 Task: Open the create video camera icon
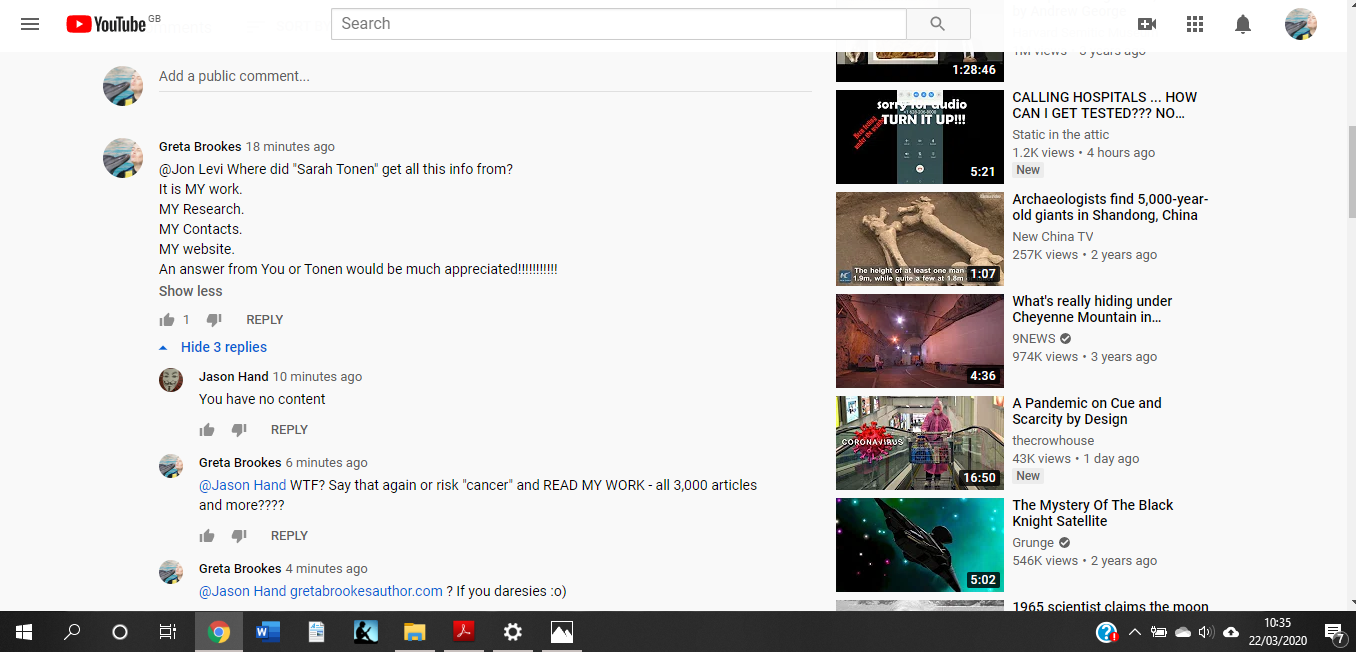point(1147,24)
